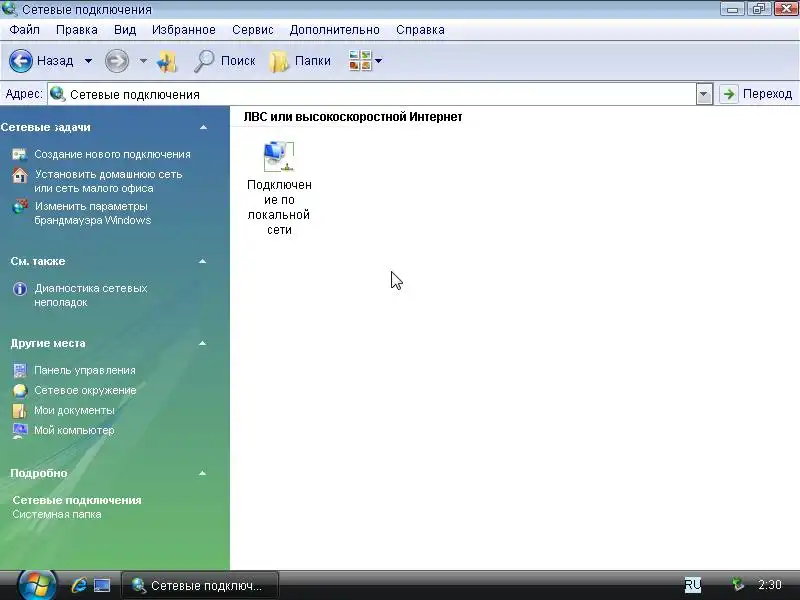Click window title bar network icon
Viewport: 800px width, 600px height.
(x=9, y=9)
